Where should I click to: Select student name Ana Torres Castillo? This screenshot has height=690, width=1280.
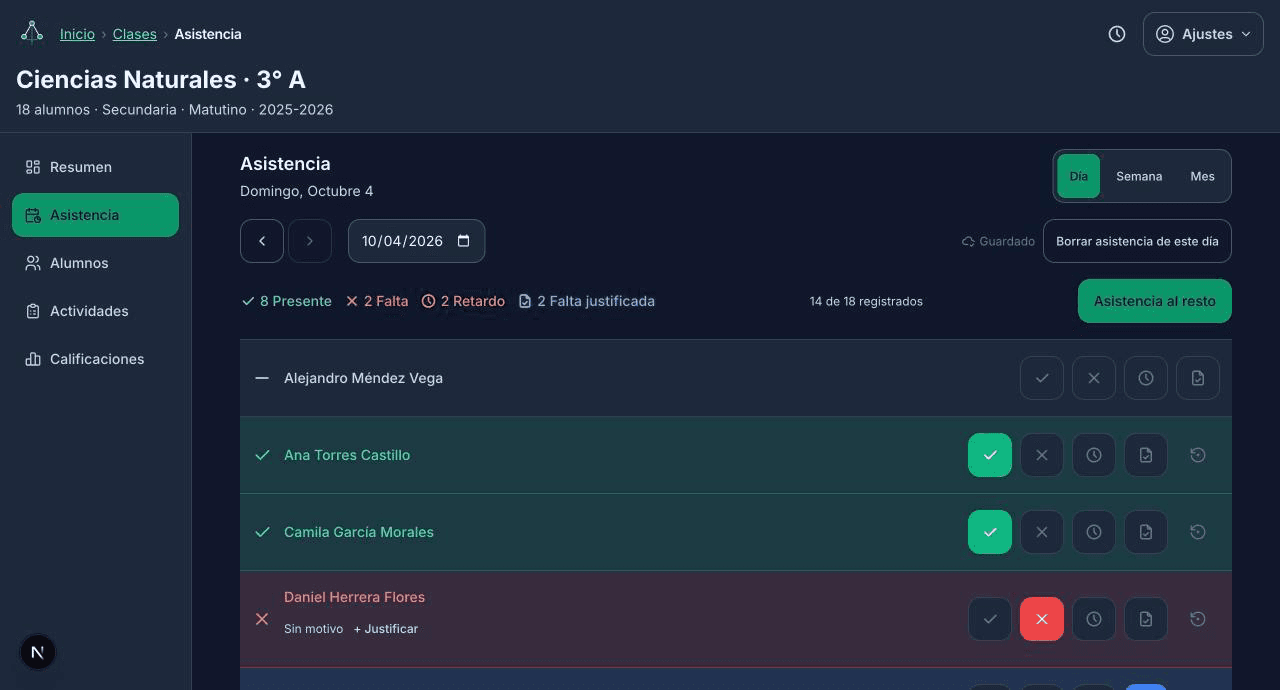coord(347,455)
